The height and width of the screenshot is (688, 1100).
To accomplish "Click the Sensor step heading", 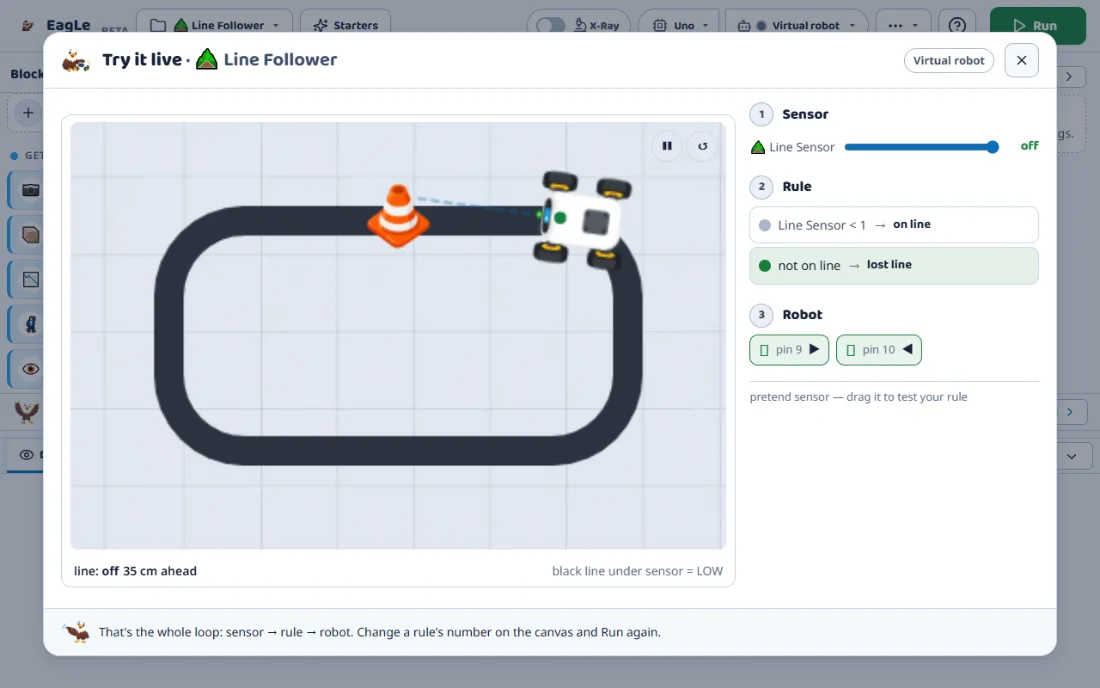I will click(805, 114).
